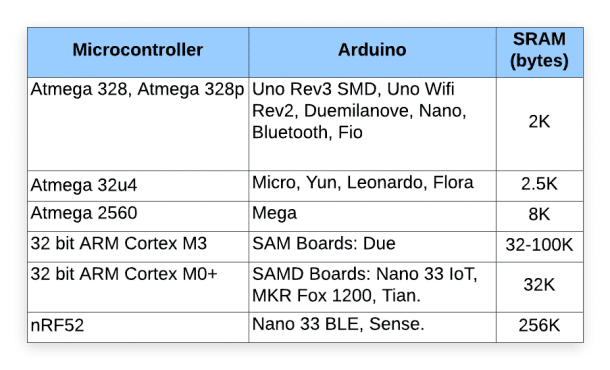
Task: Click the SAM Boards: Due cell
Action: tap(372, 247)
